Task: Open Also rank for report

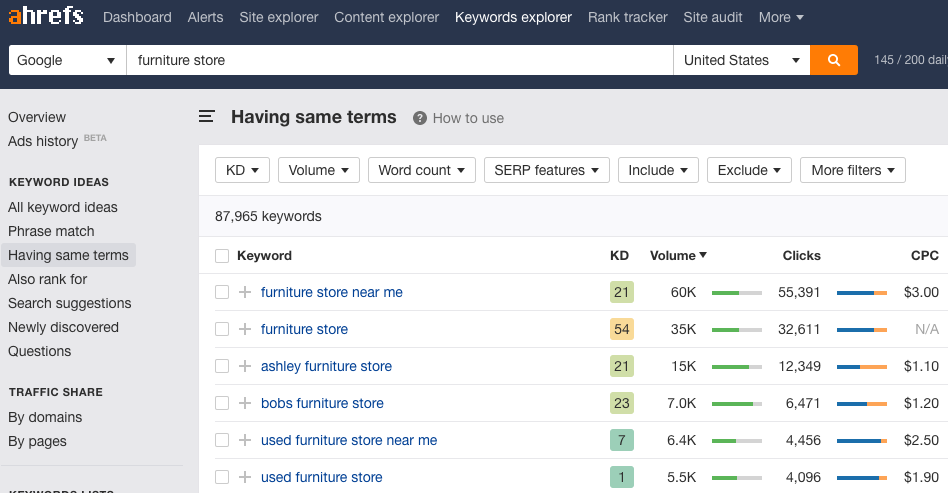Action: pyautogui.click(x=48, y=279)
